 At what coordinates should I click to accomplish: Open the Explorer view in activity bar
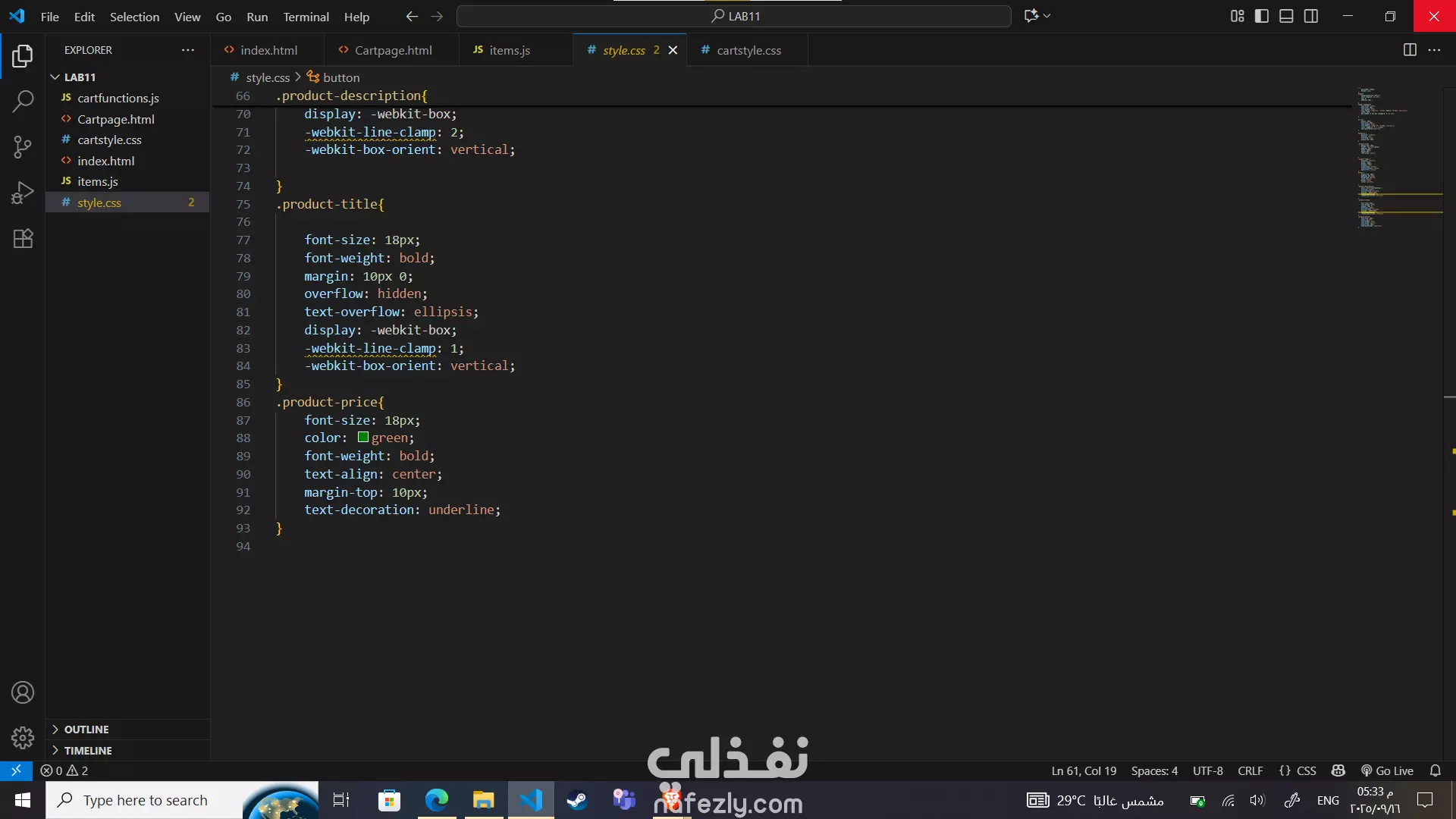point(23,55)
